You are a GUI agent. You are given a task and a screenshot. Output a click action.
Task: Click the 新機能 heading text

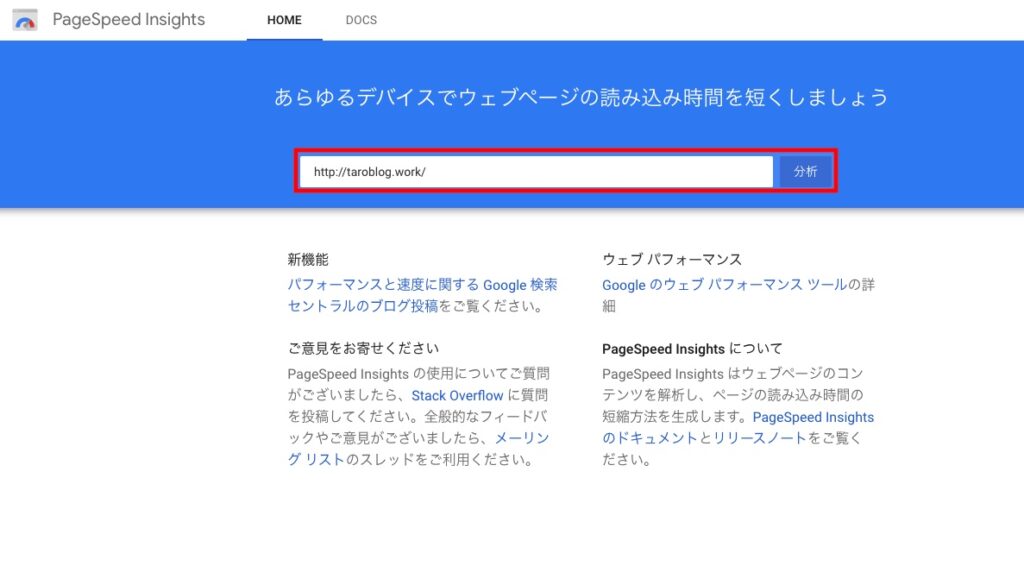[308, 260]
